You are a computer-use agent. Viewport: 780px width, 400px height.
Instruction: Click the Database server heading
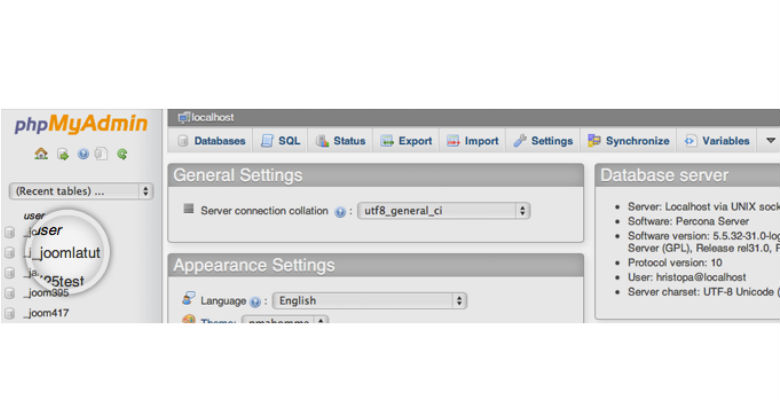pos(664,175)
